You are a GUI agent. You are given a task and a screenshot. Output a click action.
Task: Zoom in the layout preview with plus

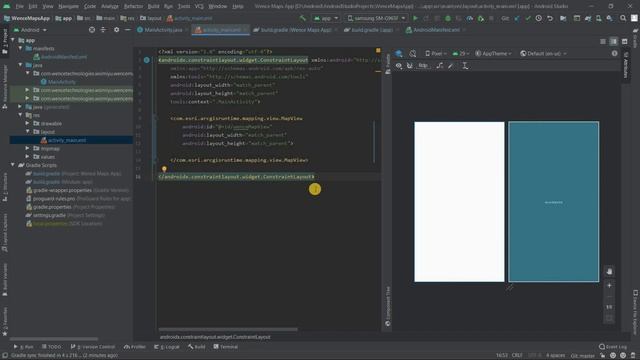609,286
